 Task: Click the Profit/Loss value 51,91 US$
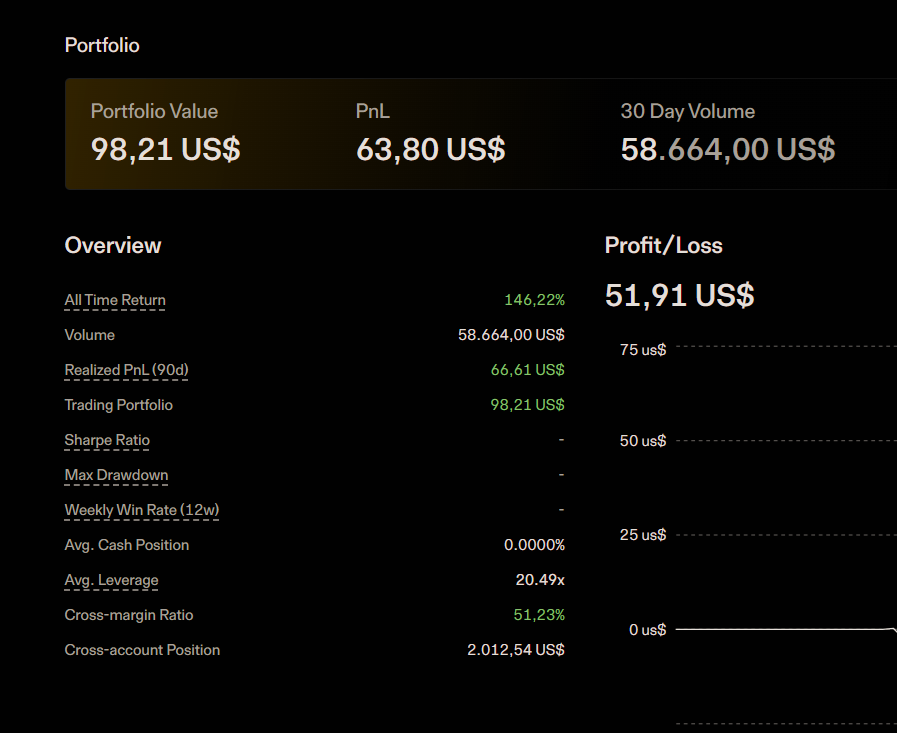click(x=680, y=295)
